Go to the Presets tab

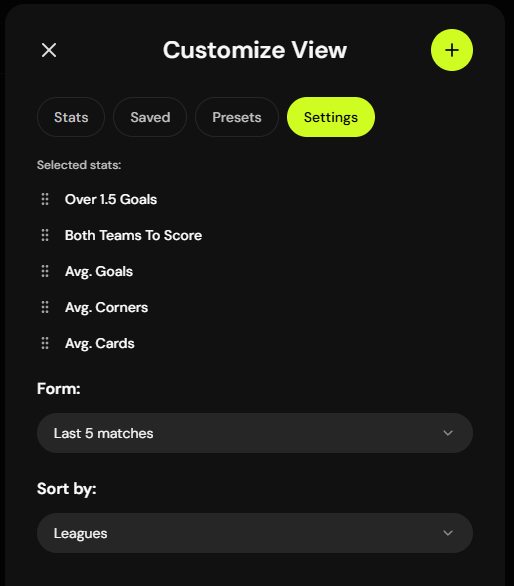point(237,117)
